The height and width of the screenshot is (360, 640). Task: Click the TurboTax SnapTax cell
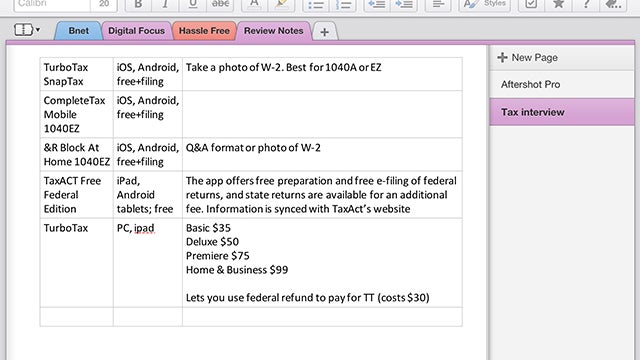coord(77,74)
